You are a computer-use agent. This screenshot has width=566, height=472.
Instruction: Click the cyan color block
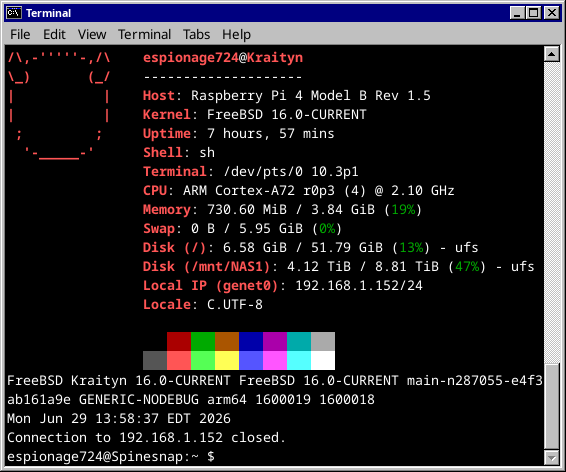[x=299, y=360]
